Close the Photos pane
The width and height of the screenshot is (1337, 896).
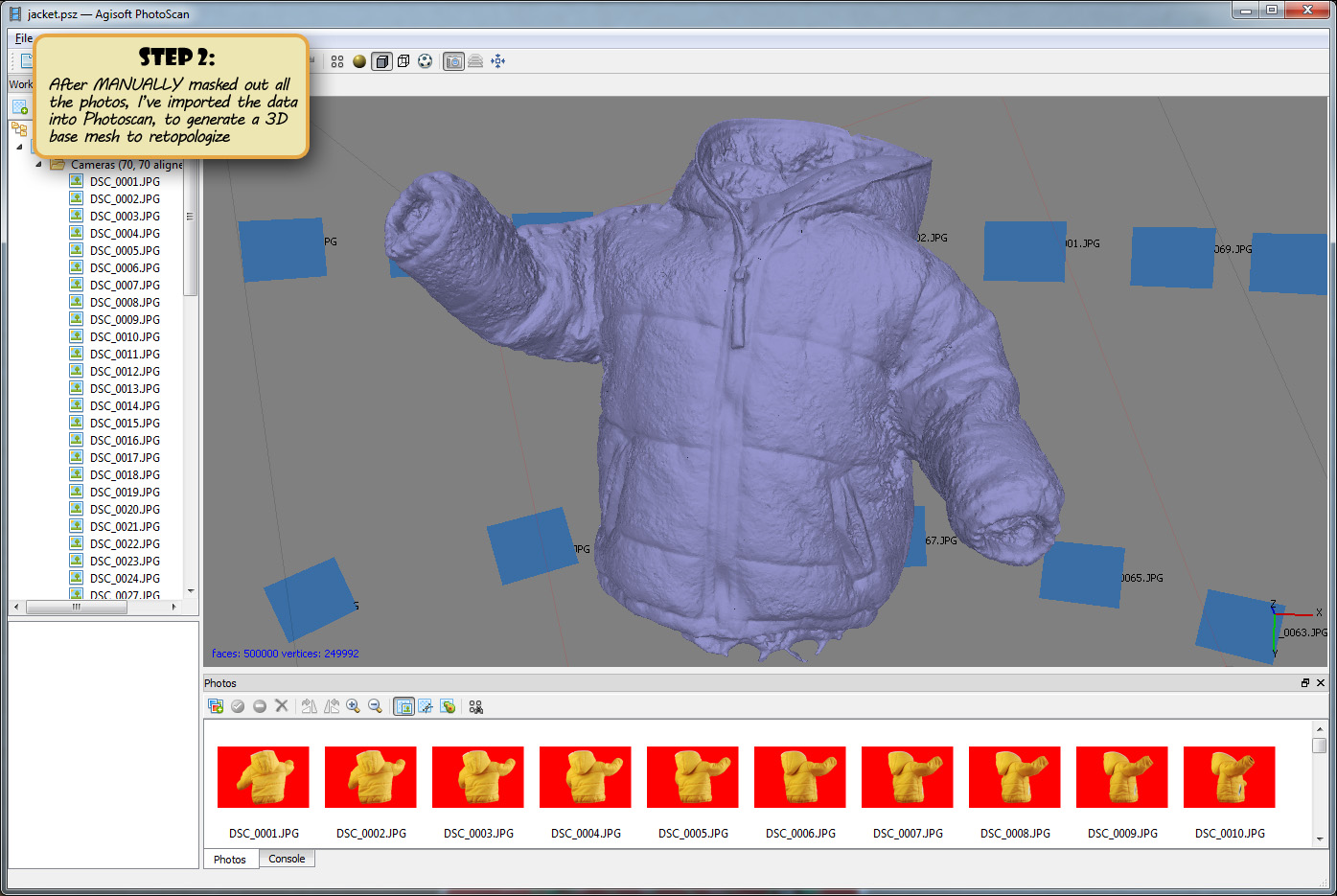[1321, 683]
